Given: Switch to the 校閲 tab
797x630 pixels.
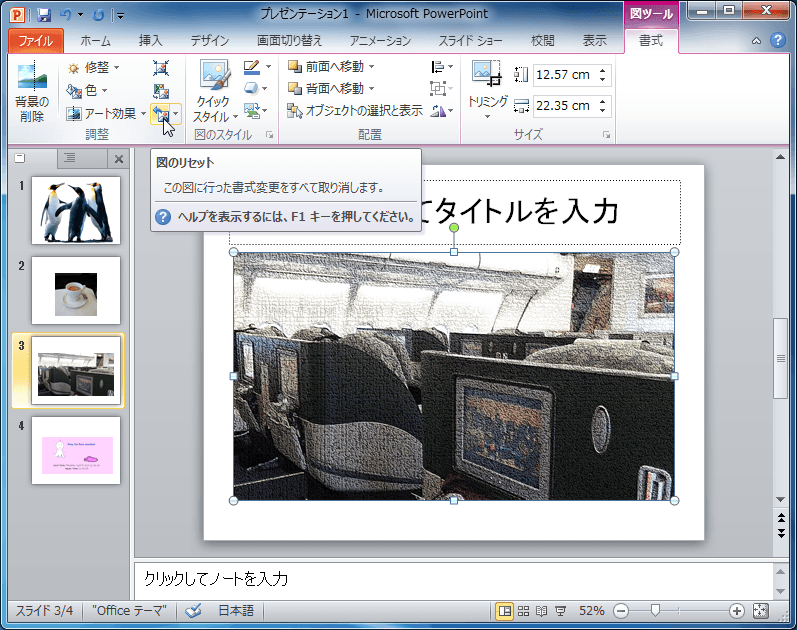Looking at the screenshot, I should pos(542,41).
